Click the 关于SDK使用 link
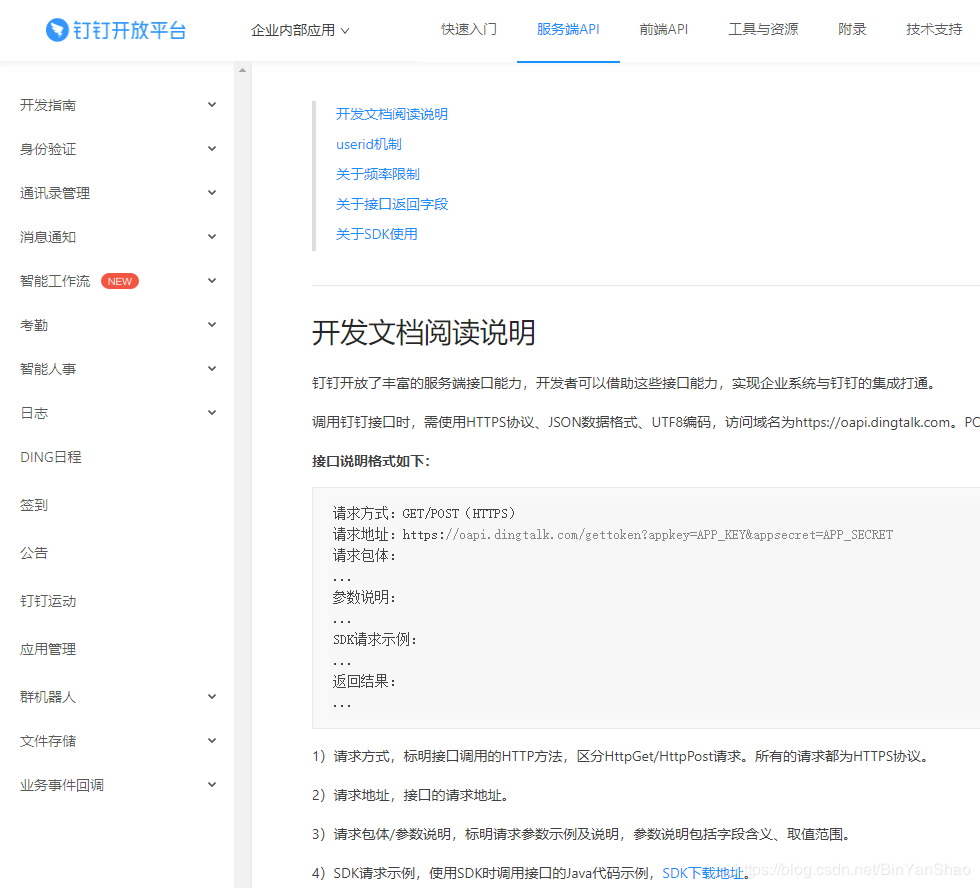 coord(376,234)
